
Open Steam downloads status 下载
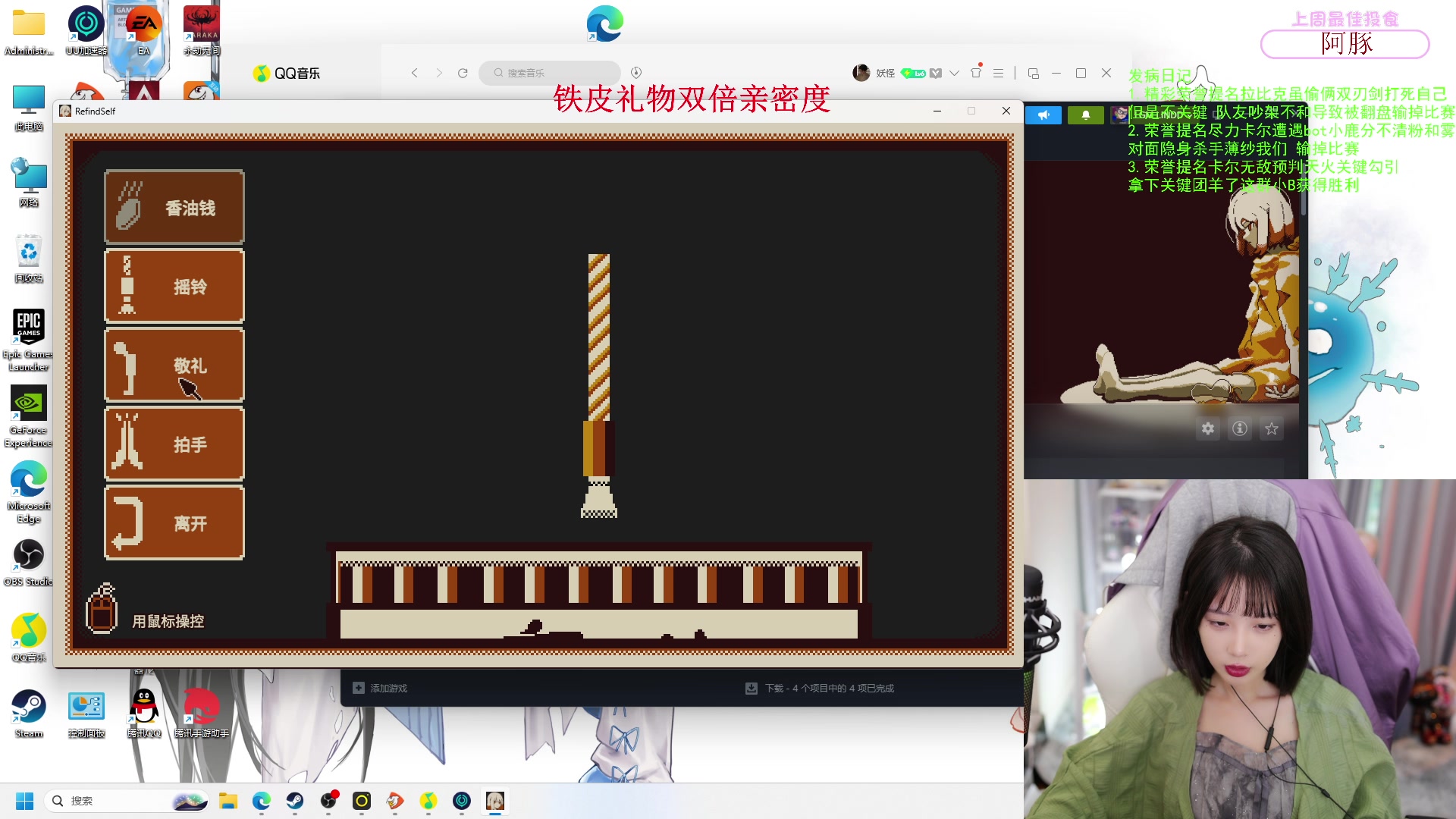(x=820, y=688)
